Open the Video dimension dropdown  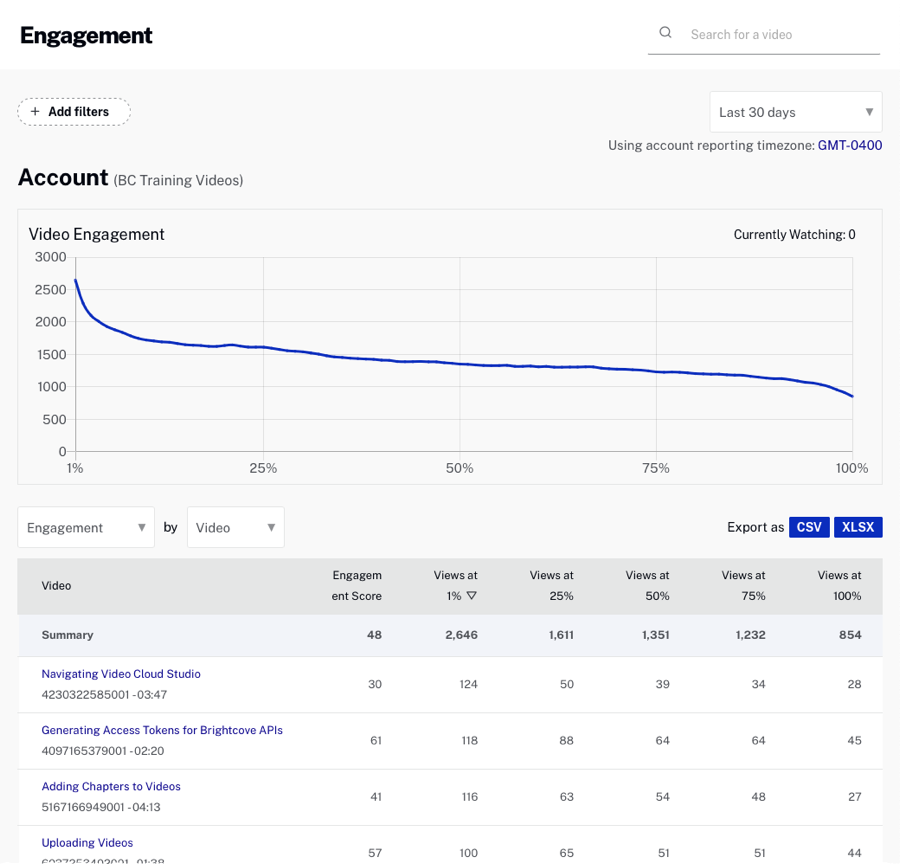click(x=235, y=527)
